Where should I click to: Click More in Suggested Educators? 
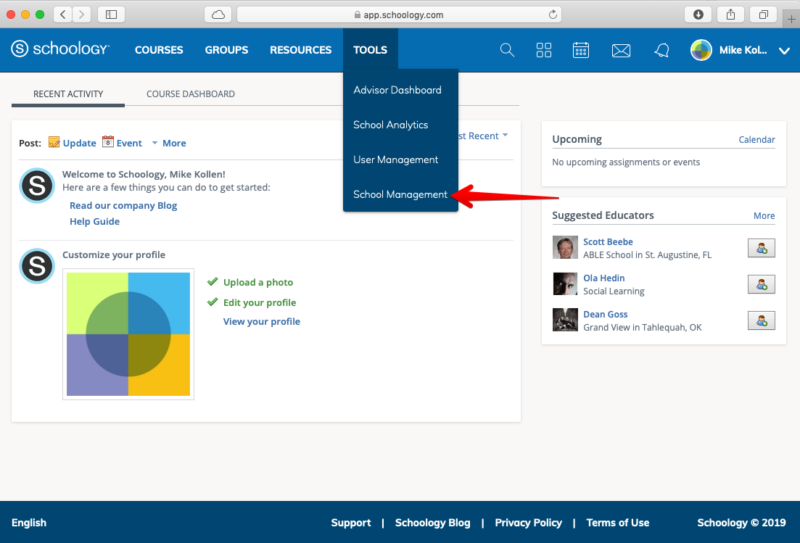coord(764,216)
